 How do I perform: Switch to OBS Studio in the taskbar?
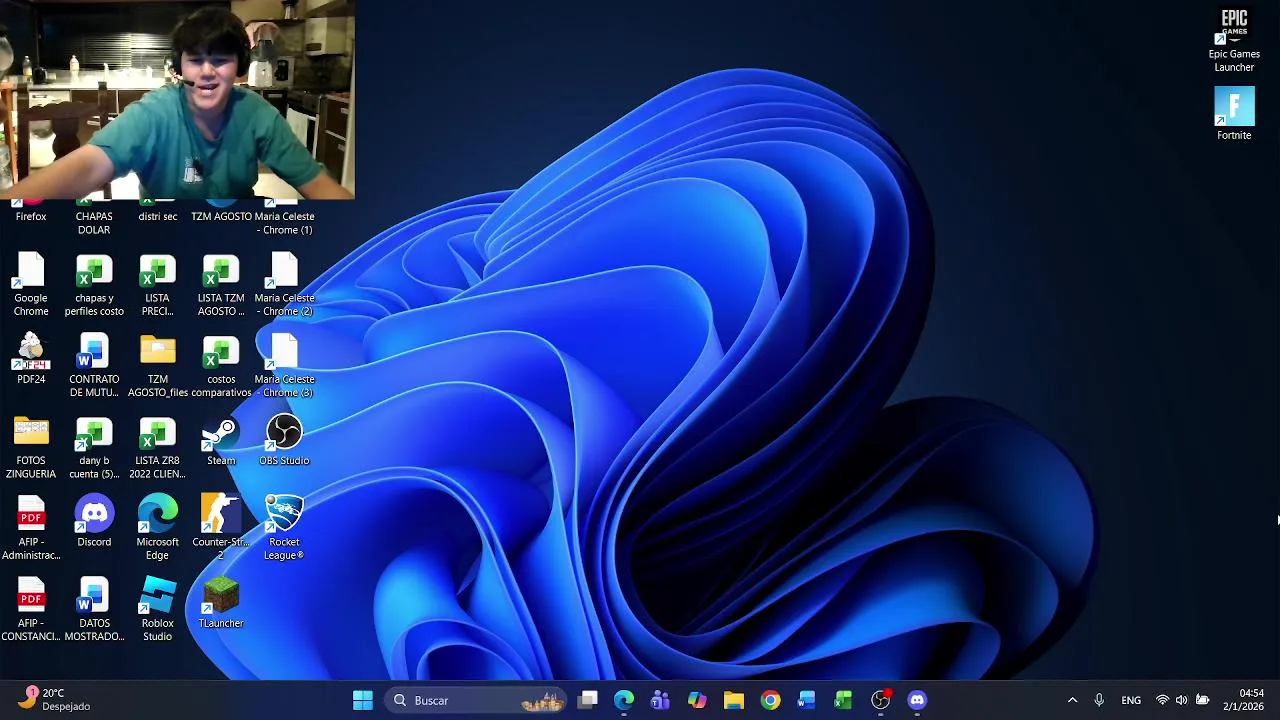point(880,700)
